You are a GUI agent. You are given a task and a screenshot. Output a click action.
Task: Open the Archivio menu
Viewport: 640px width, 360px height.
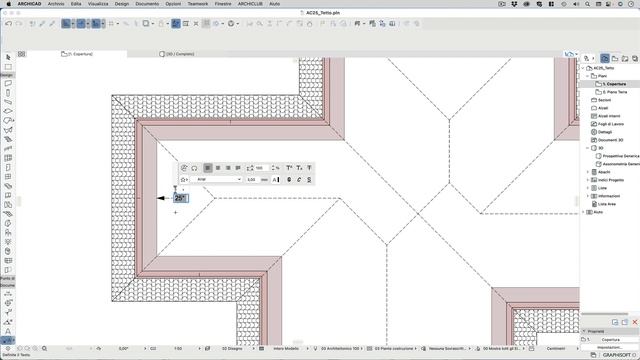(x=56, y=4)
